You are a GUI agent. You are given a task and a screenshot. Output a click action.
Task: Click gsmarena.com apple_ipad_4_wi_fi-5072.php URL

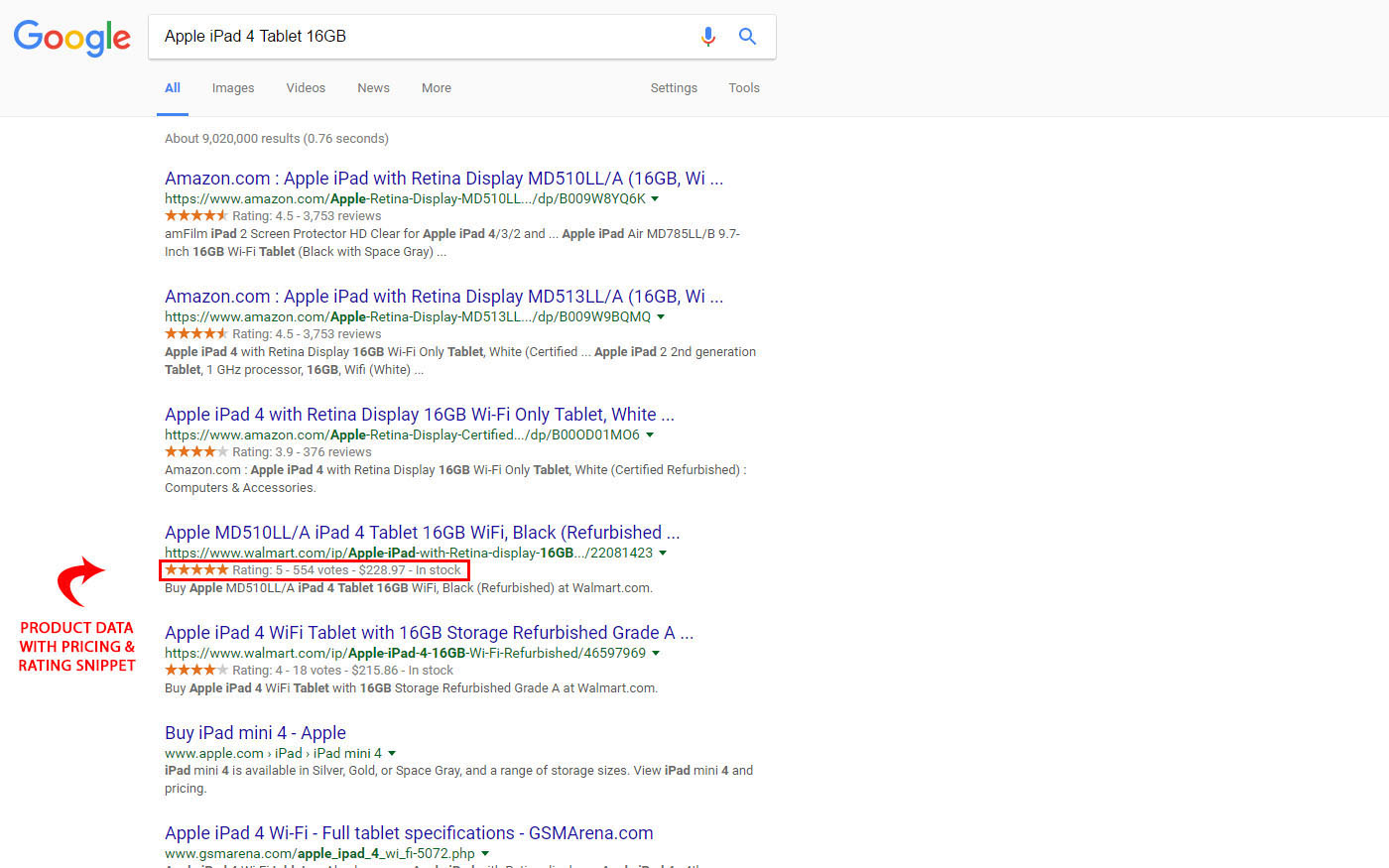coord(319,854)
